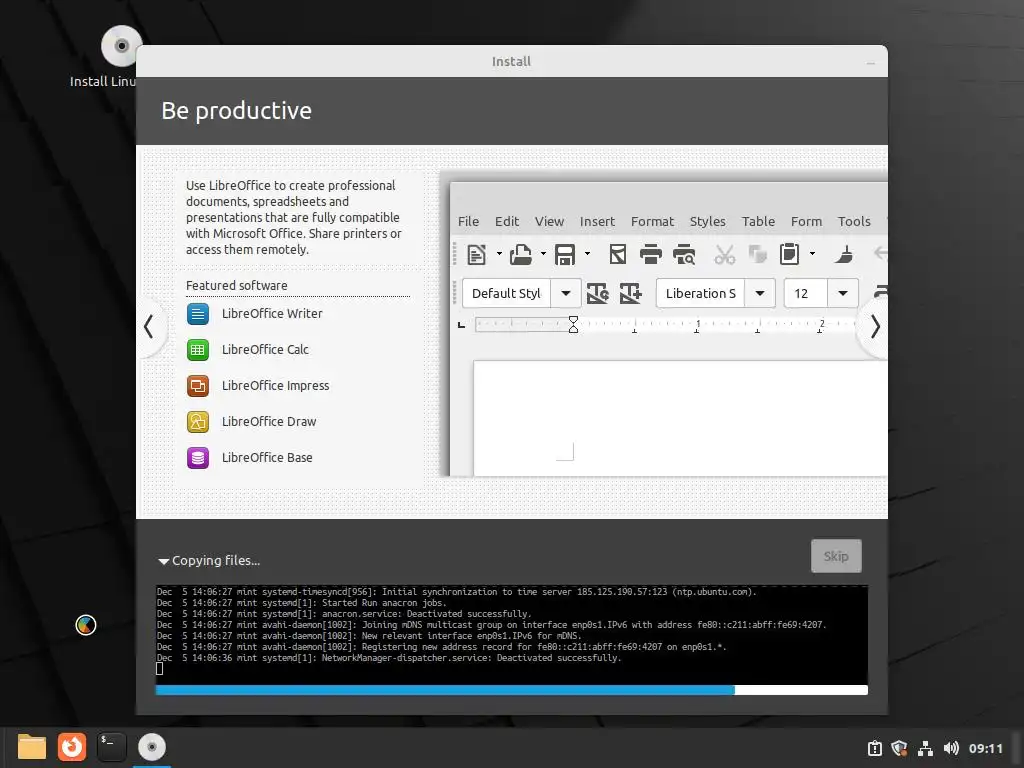Advance to the next installer slide
The image size is (1024, 768).
click(x=875, y=327)
